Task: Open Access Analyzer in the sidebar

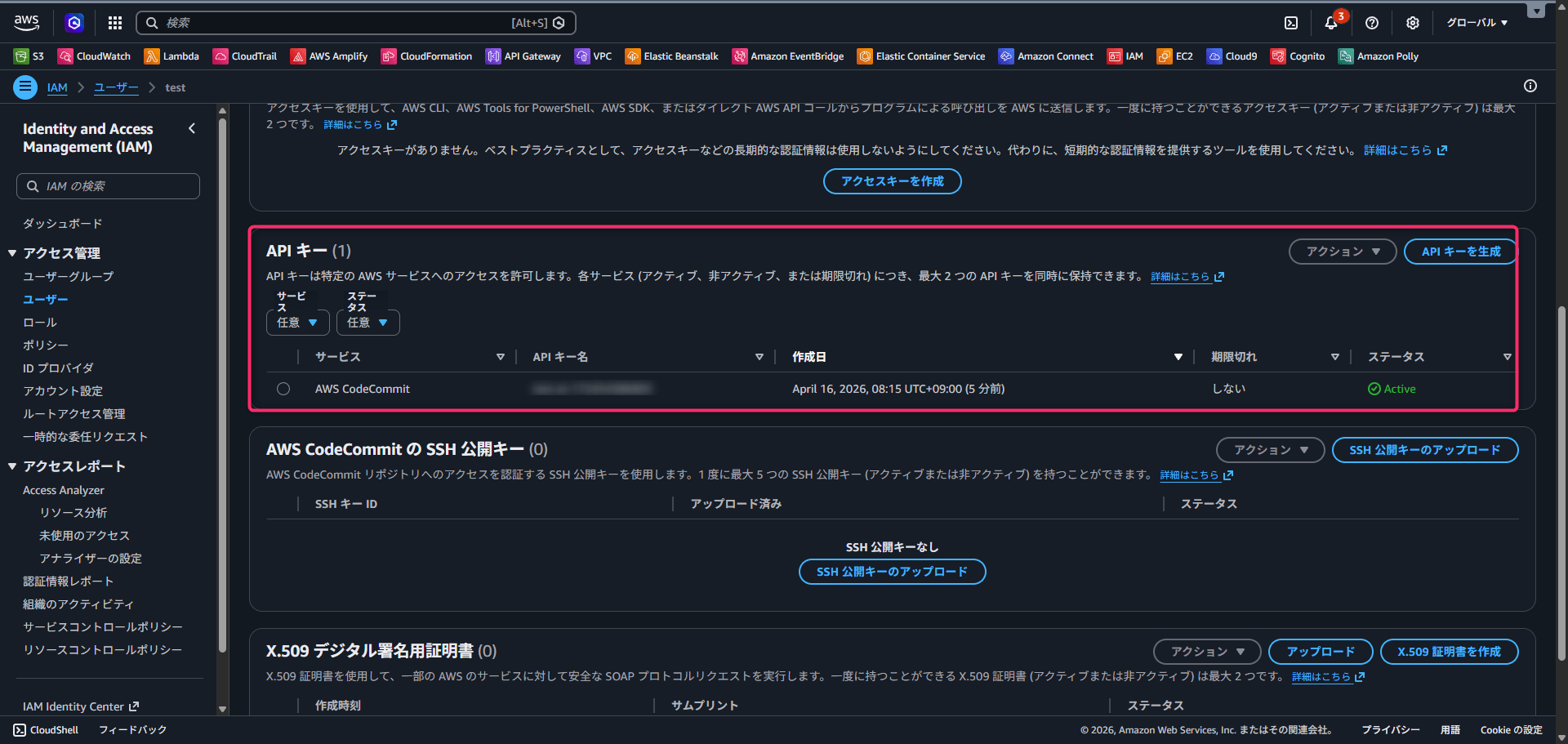Action: click(64, 490)
